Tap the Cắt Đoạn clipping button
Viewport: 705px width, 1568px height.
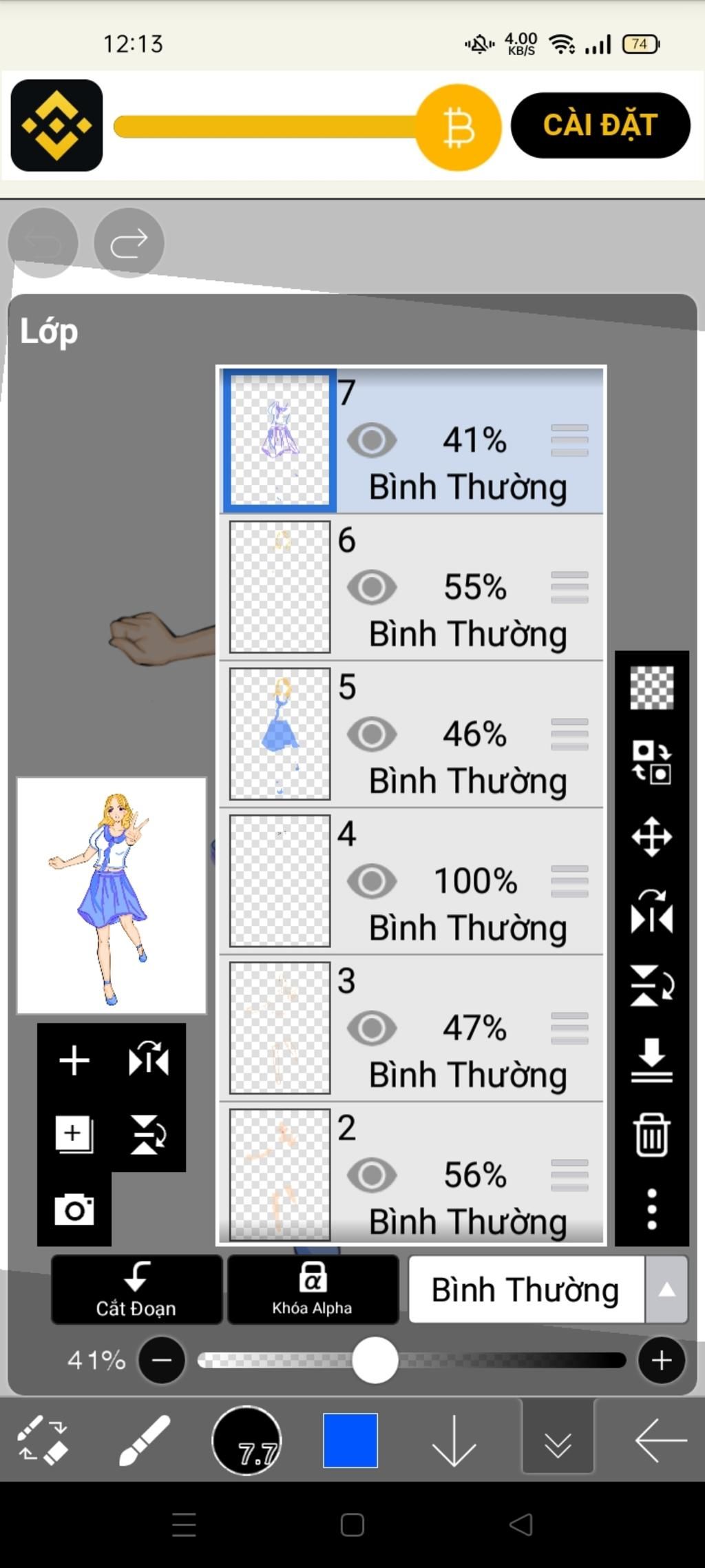pyautogui.click(x=136, y=1289)
